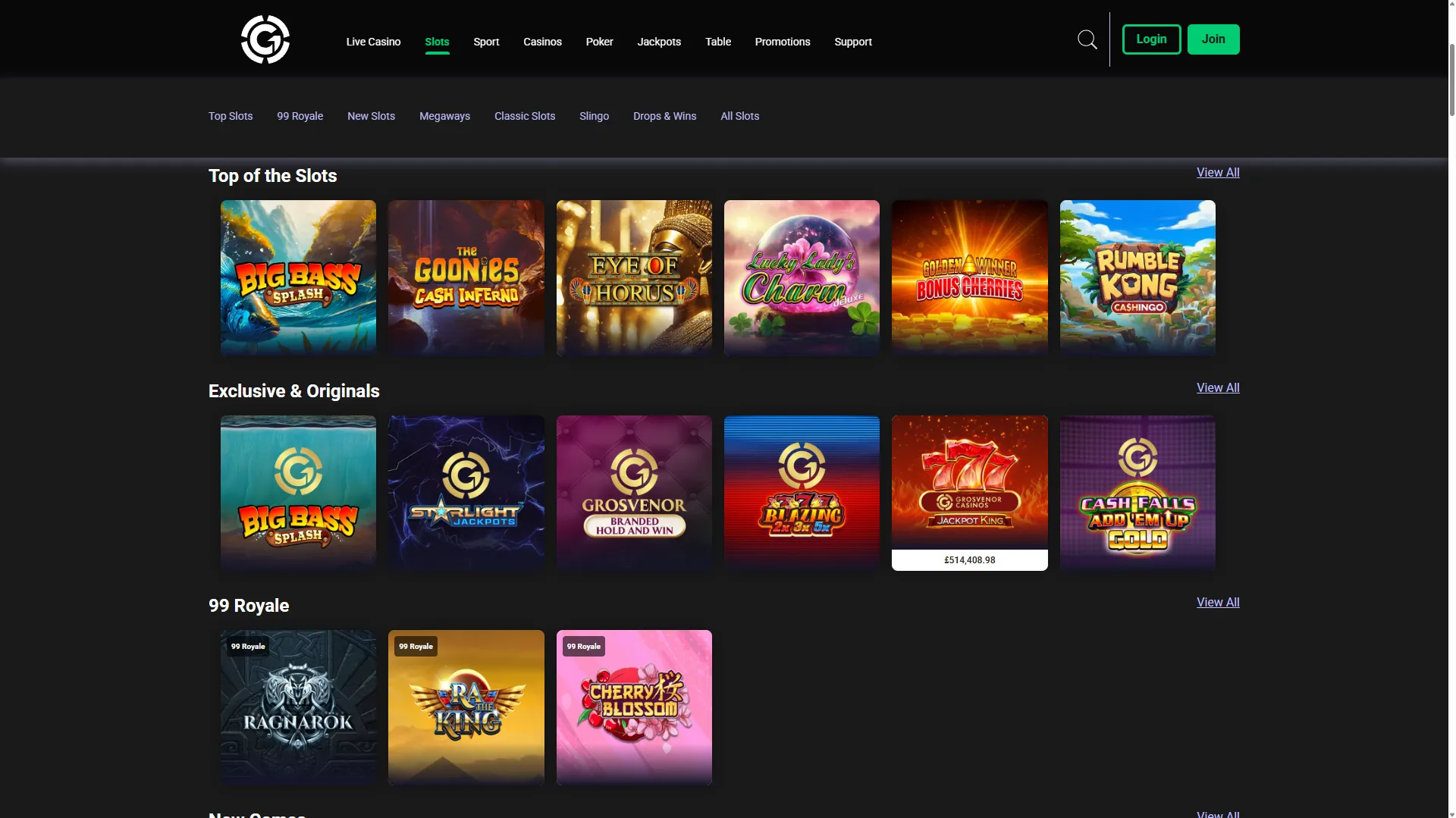Go to Live Casino menu
Viewport: 1456px width, 818px height.
[373, 42]
